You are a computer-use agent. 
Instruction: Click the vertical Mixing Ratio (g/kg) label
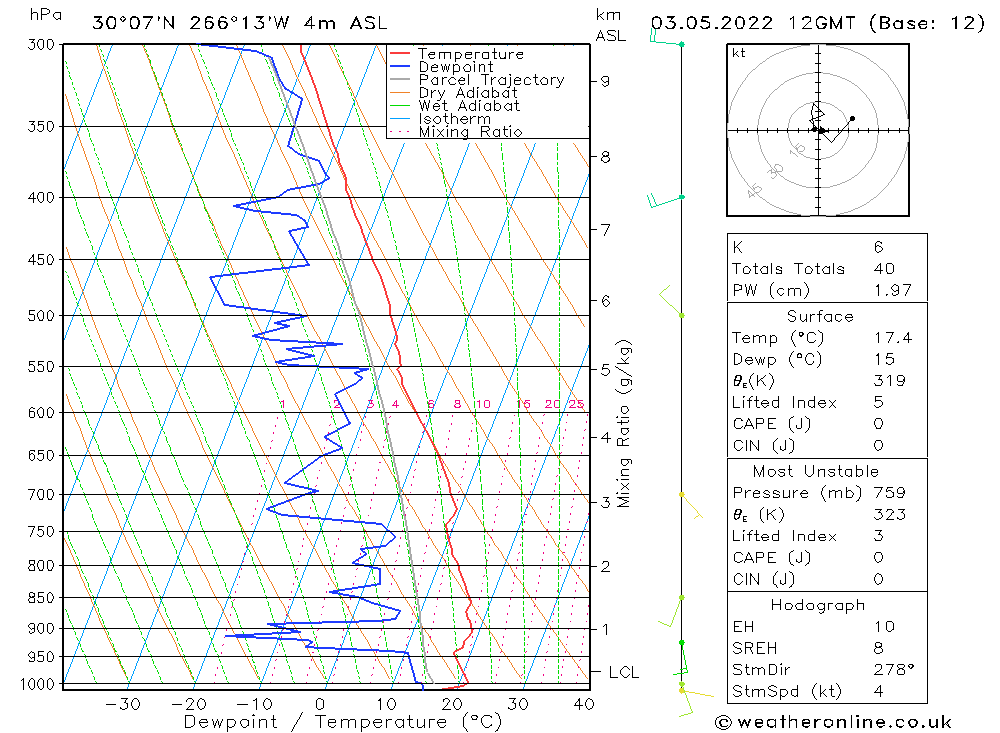tap(624, 424)
